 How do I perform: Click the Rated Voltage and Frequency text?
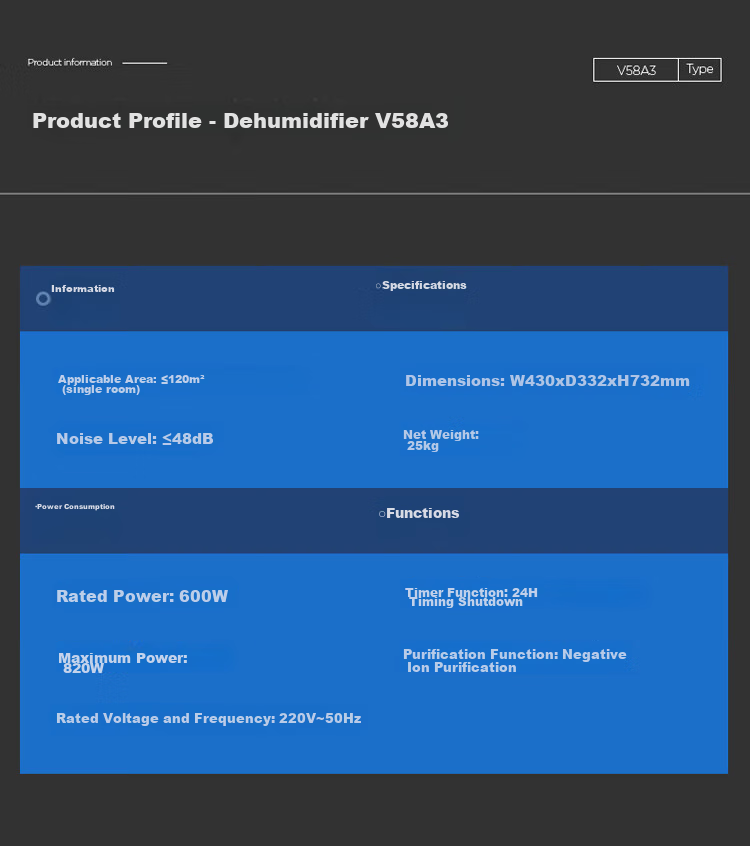point(209,719)
